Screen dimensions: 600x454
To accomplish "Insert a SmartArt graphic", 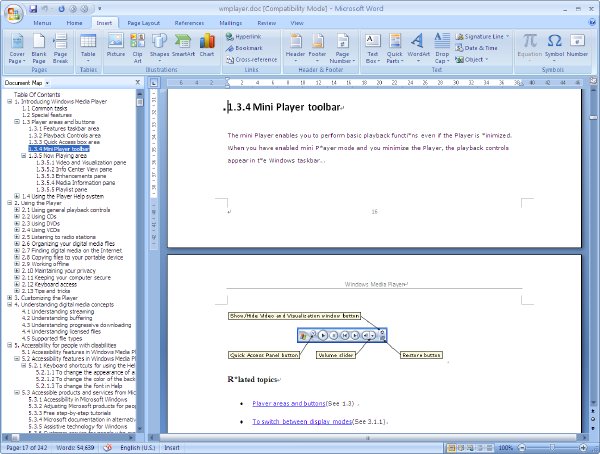I will point(183,46).
